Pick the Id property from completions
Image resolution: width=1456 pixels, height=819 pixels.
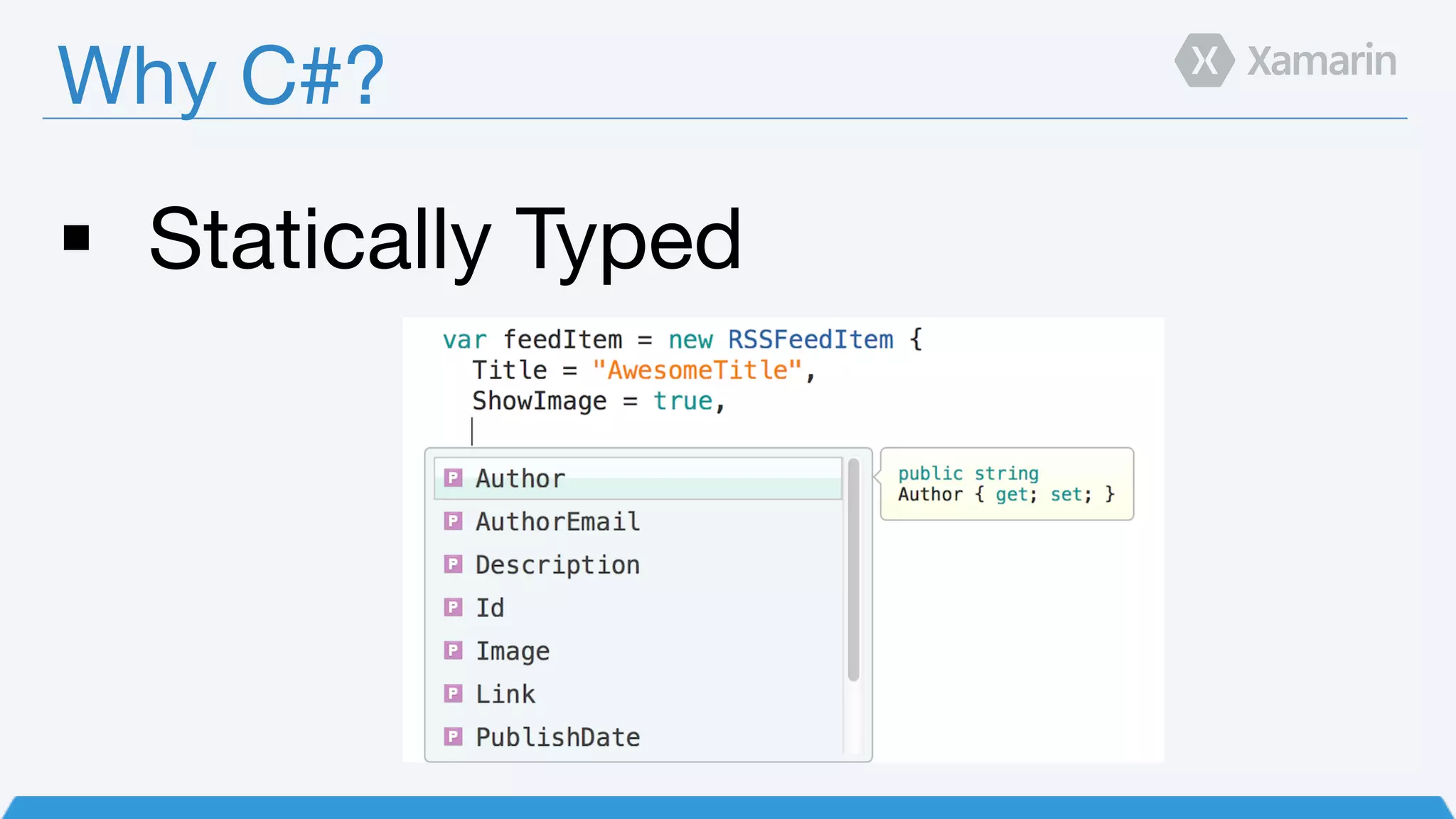coord(638,608)
